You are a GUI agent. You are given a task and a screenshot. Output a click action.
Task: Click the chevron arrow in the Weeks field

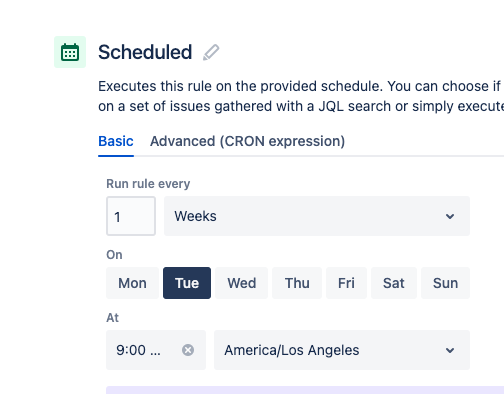pos(450,216)
